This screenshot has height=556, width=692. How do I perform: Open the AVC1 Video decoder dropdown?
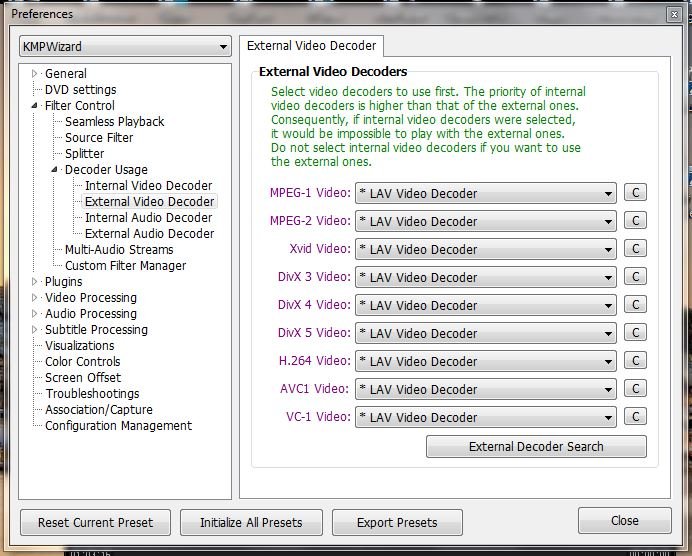pos(486,389)
